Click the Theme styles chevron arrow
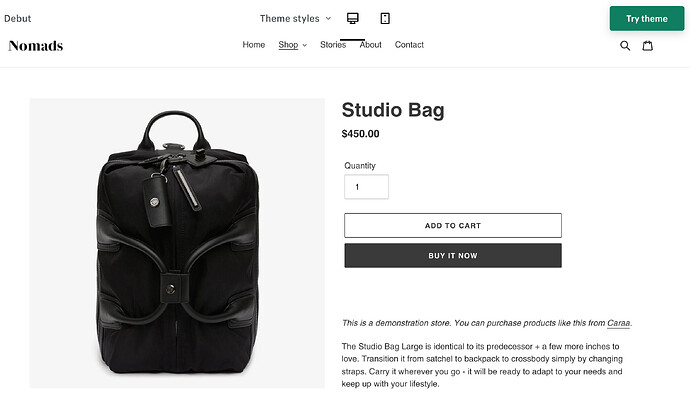690x394 pixels. 328,18
